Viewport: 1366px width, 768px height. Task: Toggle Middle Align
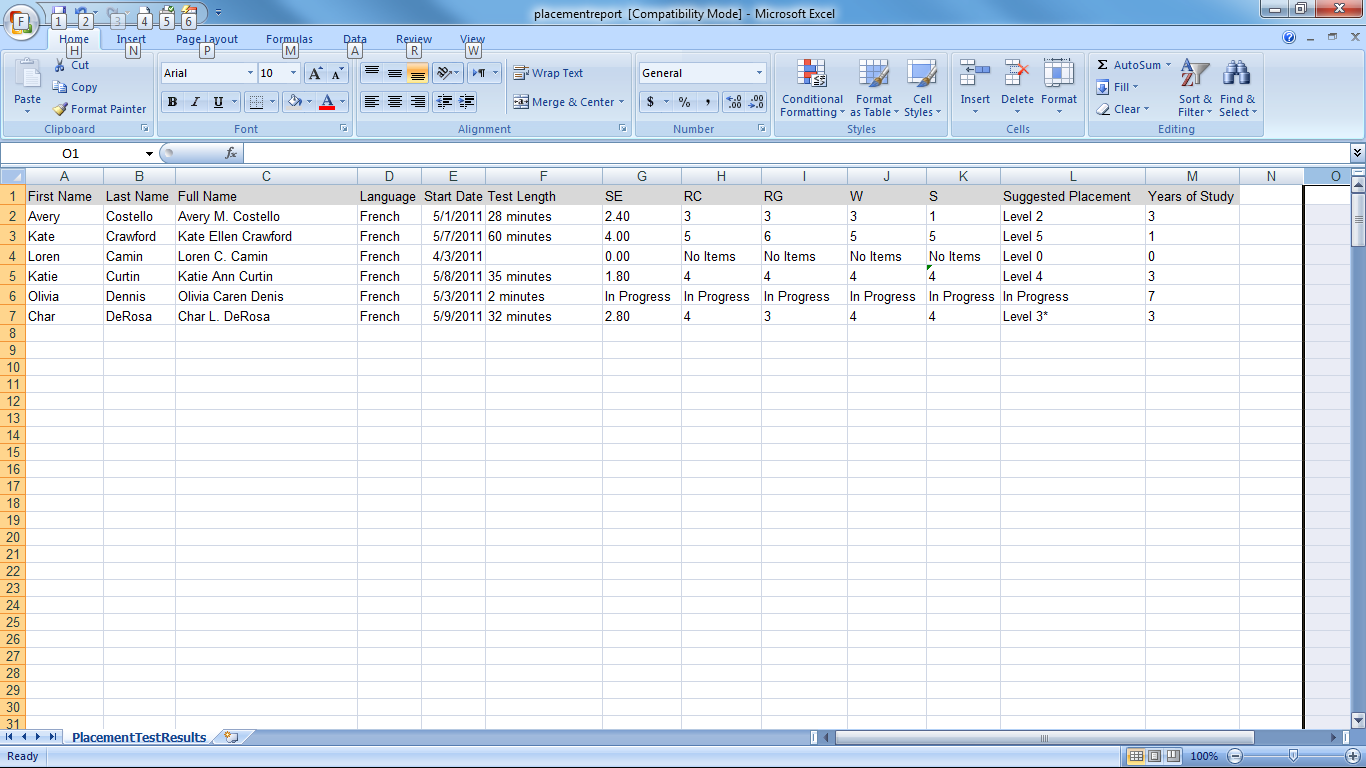pyautogui.click(x=394, y=73)
